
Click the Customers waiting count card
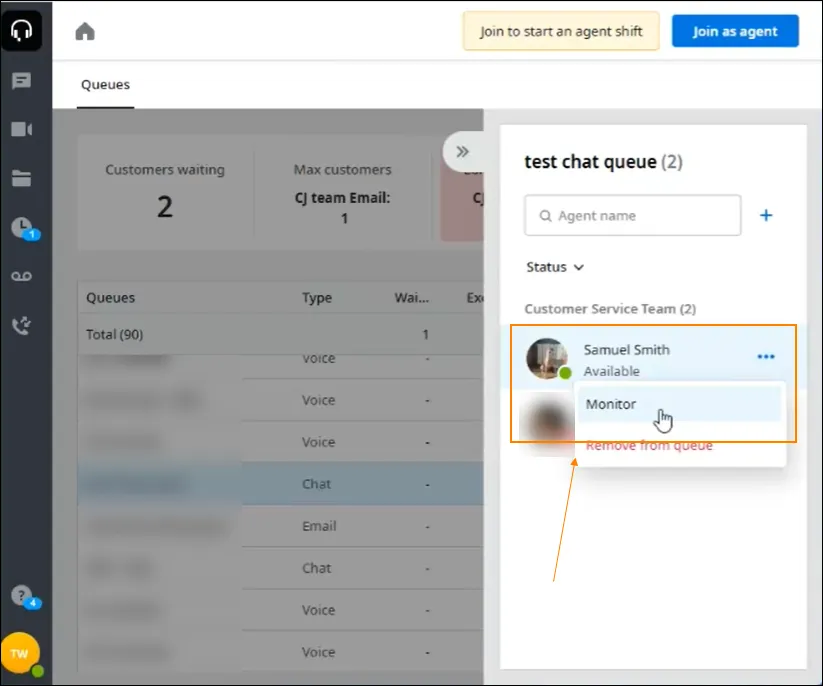pos(165,193)
